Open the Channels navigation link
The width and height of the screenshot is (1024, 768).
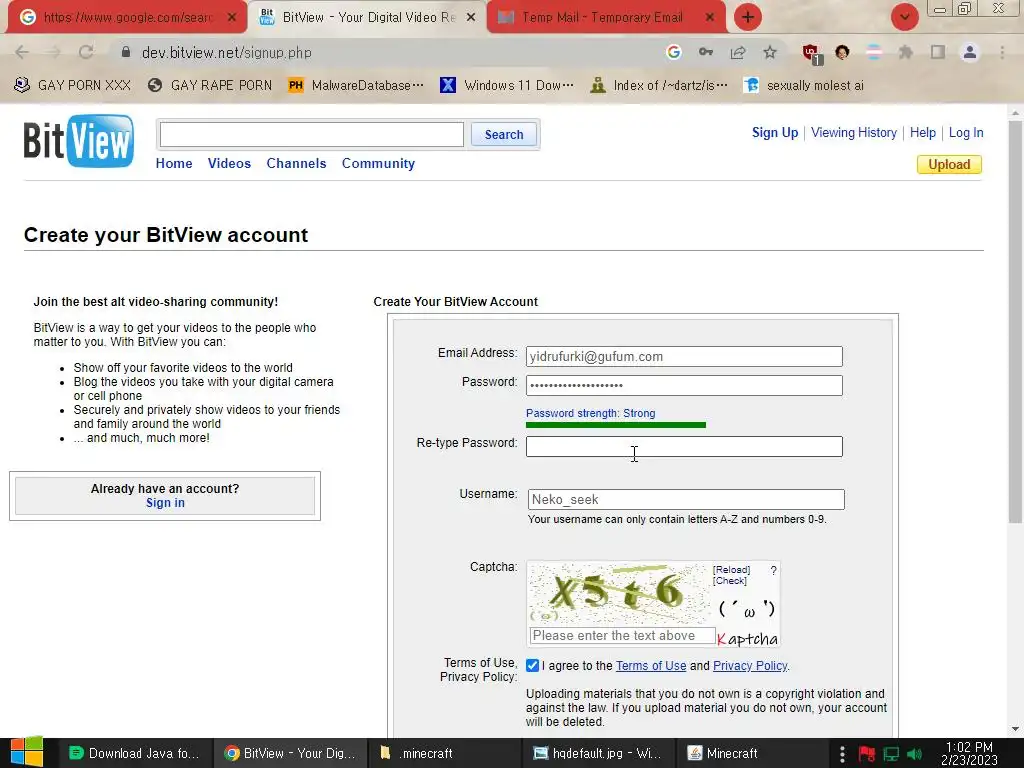click(296, 163)
